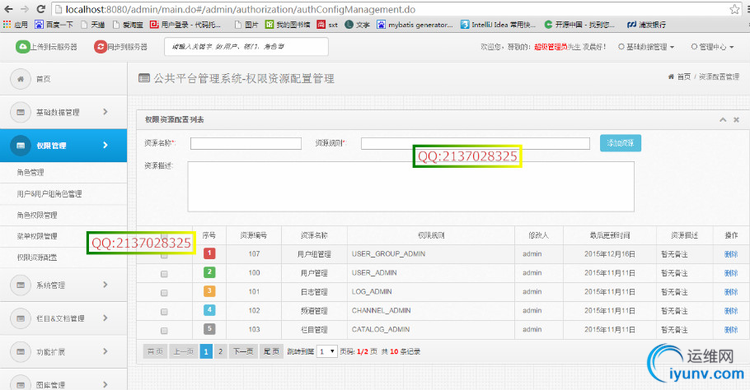The image size is (750, 390).
Task: Click the 首页 breadcrumb link
Action: 684,77
